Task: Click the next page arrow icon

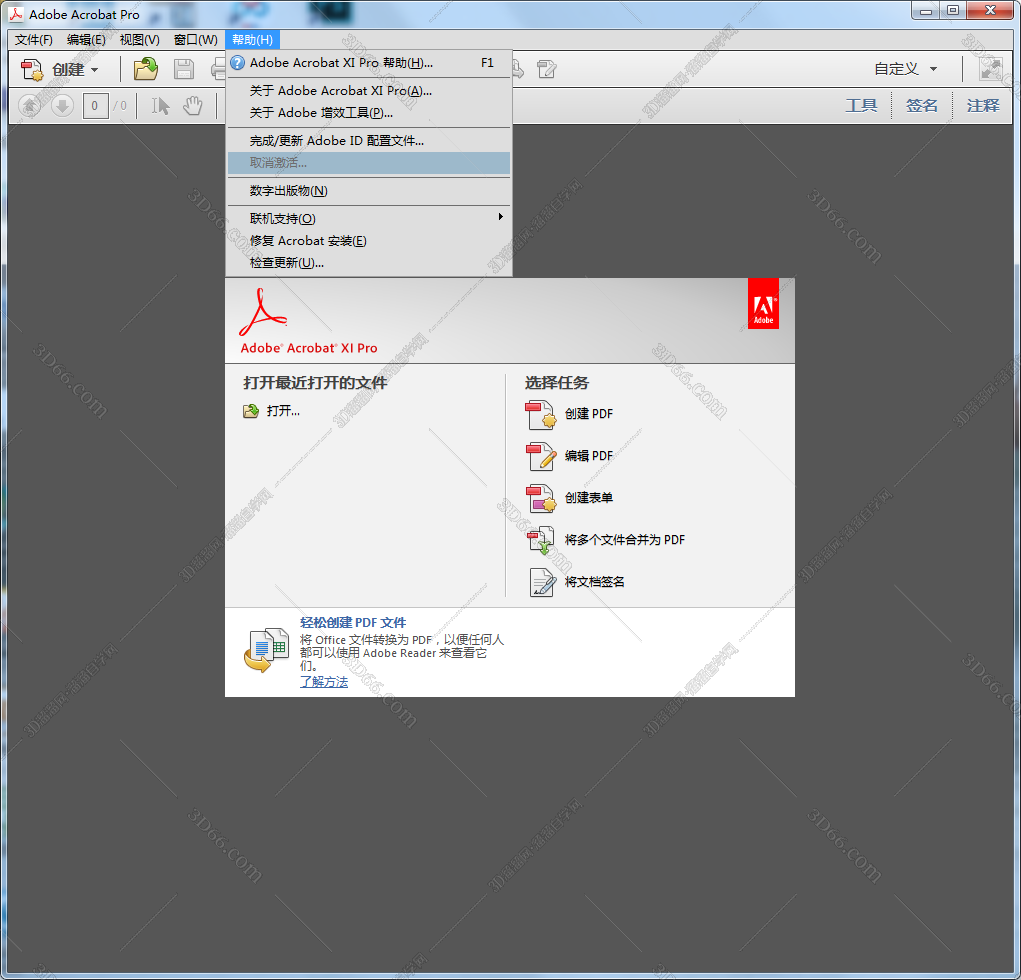Action: click(62, 105)
